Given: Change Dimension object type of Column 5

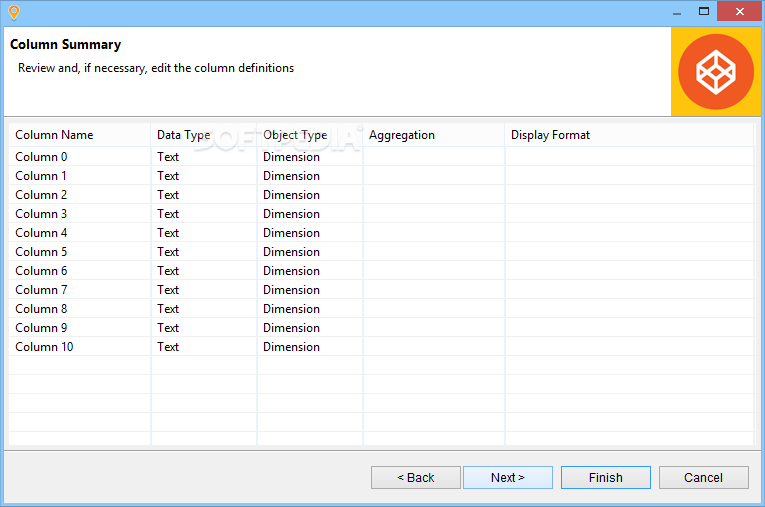Looking at the screenshot, I should click(310, 252).
